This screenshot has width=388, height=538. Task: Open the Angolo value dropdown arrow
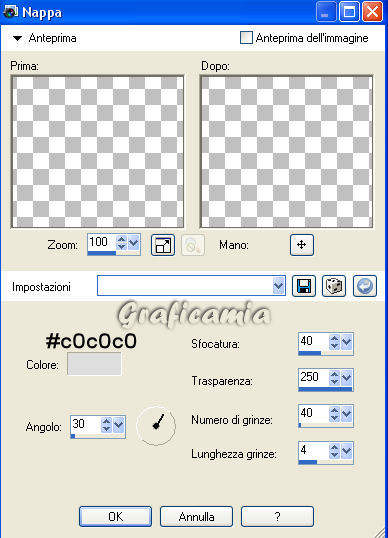(119, 425)
